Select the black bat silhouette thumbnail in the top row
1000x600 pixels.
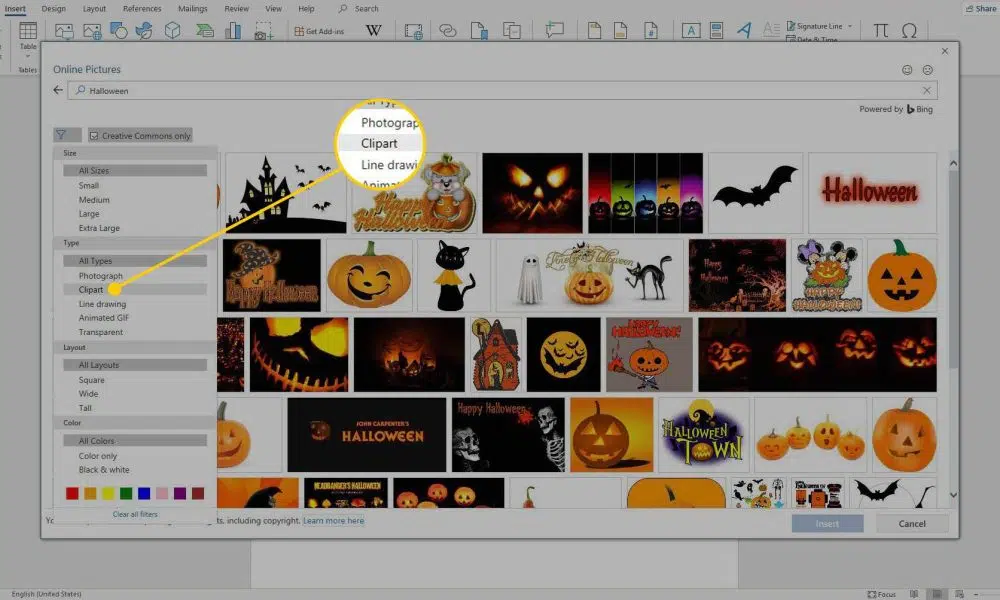click(x=755, y=193)
